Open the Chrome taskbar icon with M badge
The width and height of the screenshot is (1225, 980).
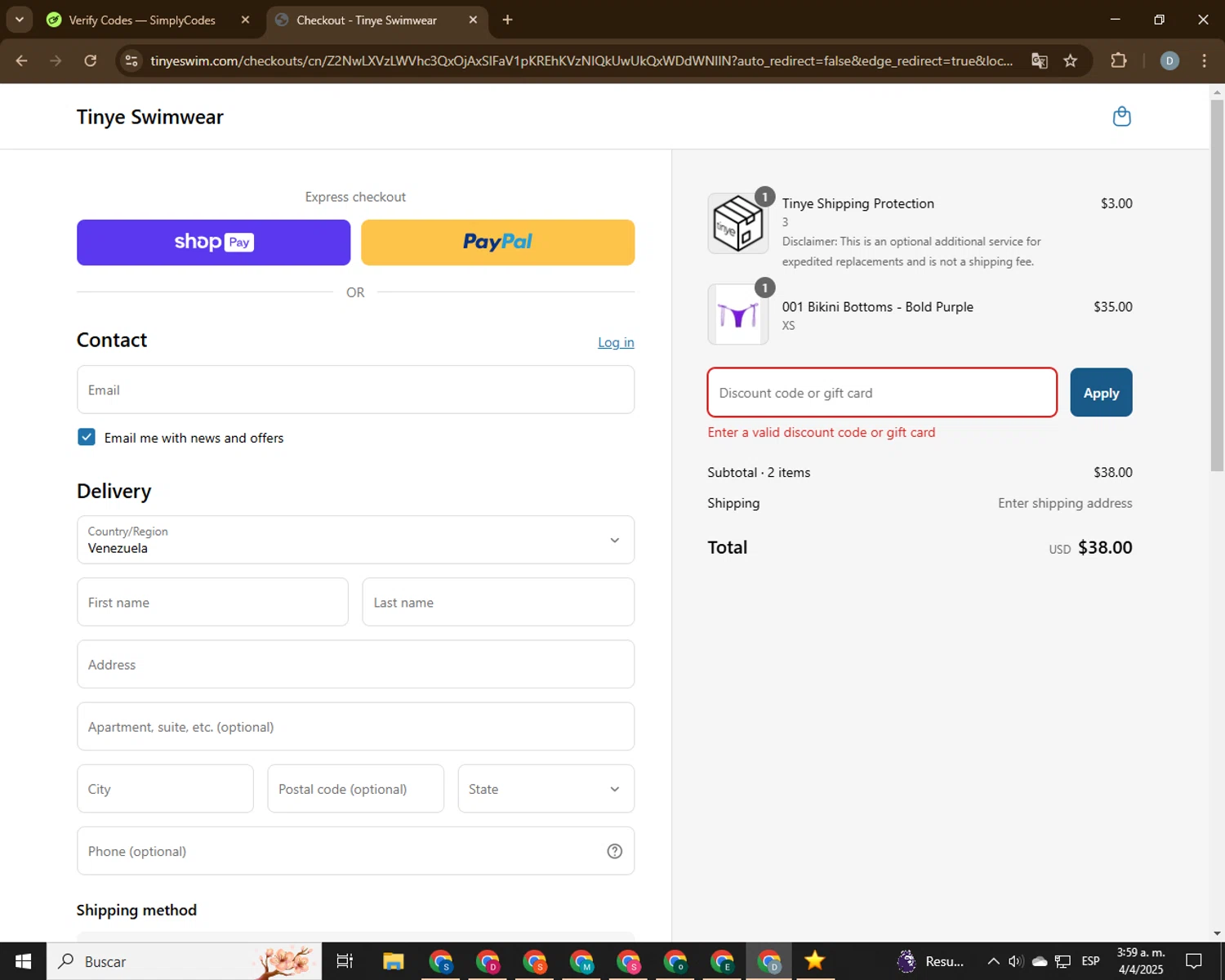(581, 961)
